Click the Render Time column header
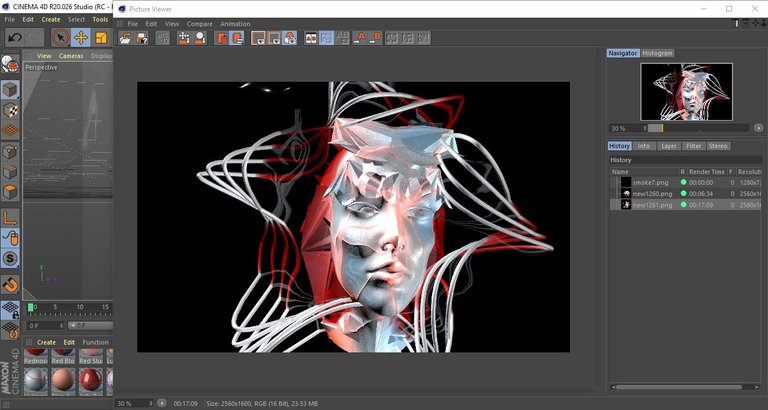The height and width of the screenshot is (410, 768). point(706,172)
